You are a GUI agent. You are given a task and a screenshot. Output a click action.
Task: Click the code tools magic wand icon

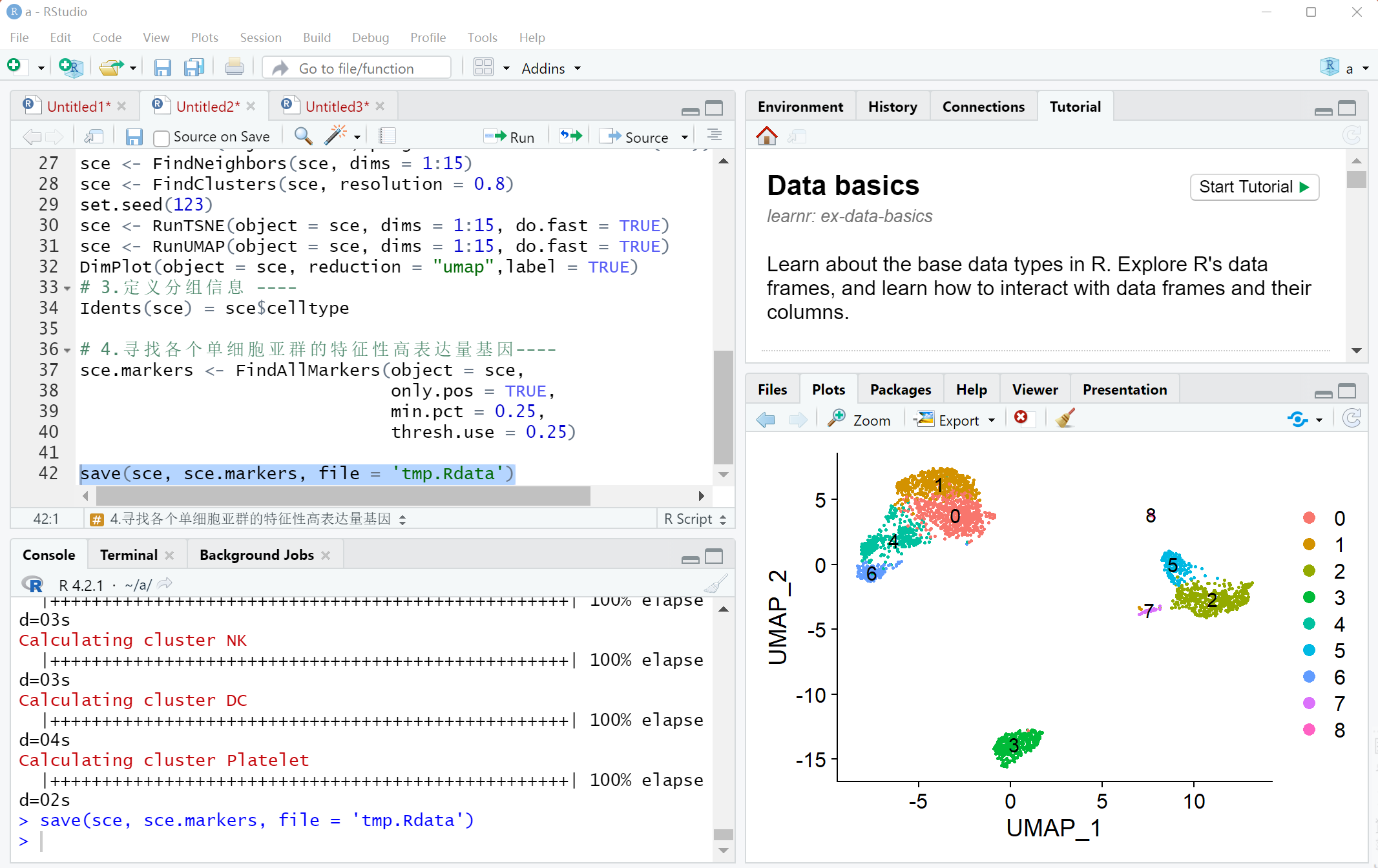[x=336, y=136]
